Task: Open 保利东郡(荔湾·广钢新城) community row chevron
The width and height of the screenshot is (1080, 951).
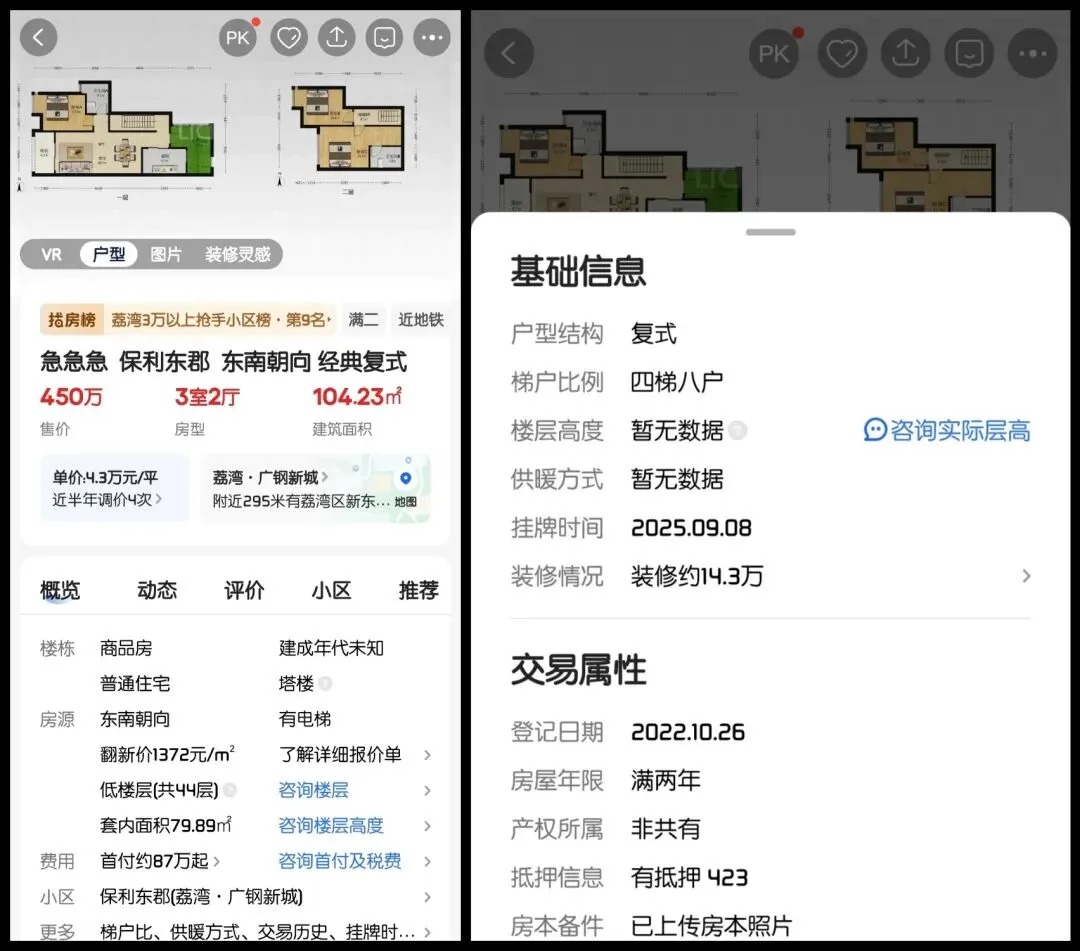Action: pyautogui.click(x=428, y=897)
